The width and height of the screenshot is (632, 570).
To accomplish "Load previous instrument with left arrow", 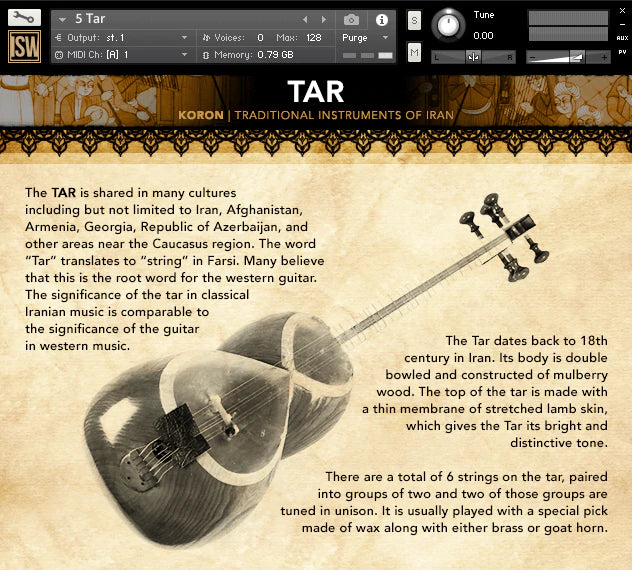I will pos(305,19).
